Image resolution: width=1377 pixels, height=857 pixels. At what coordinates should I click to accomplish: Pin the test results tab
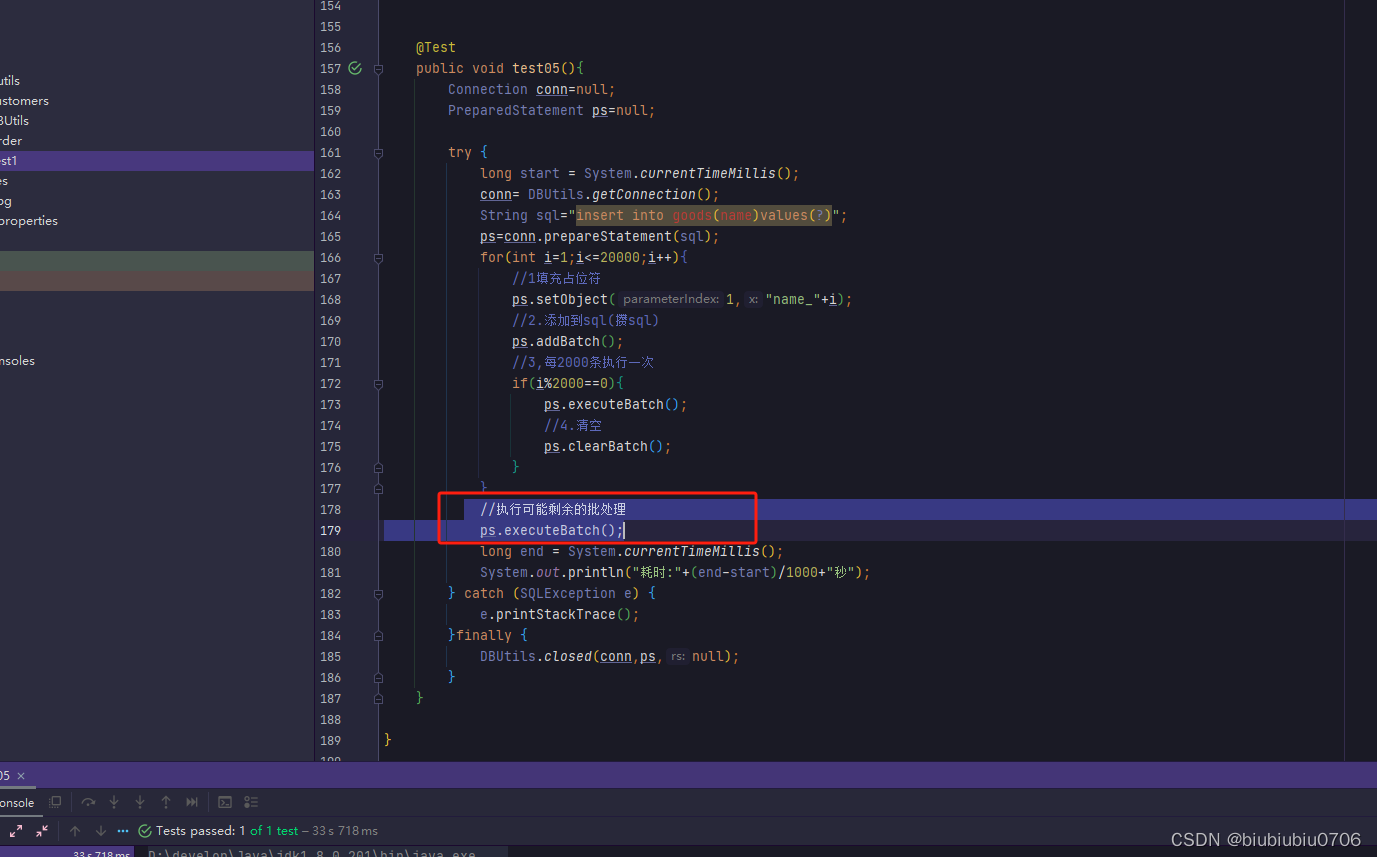(55, 802)
